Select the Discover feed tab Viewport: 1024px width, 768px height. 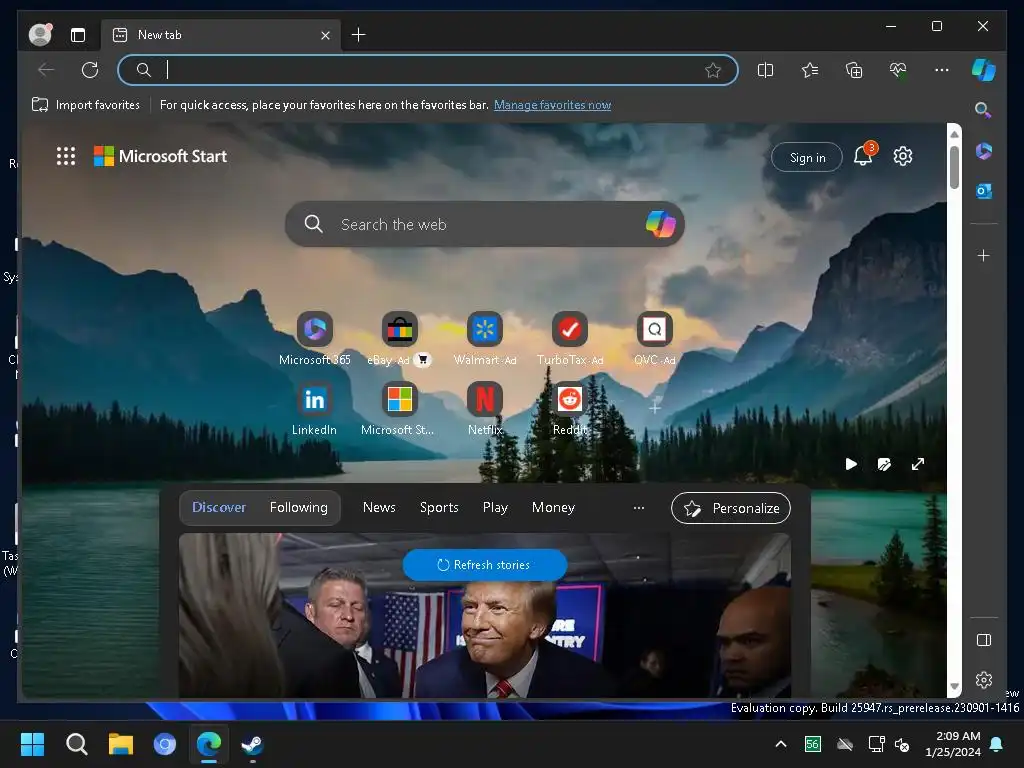coord(219,507)
